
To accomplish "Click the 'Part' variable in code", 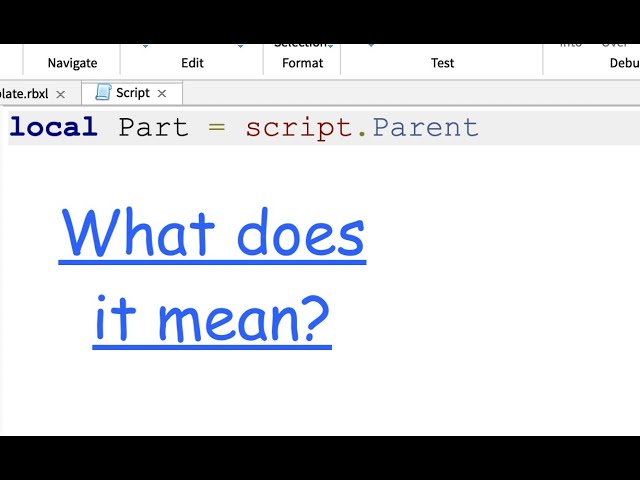I will pyautogui.click(x=153, y=127).
